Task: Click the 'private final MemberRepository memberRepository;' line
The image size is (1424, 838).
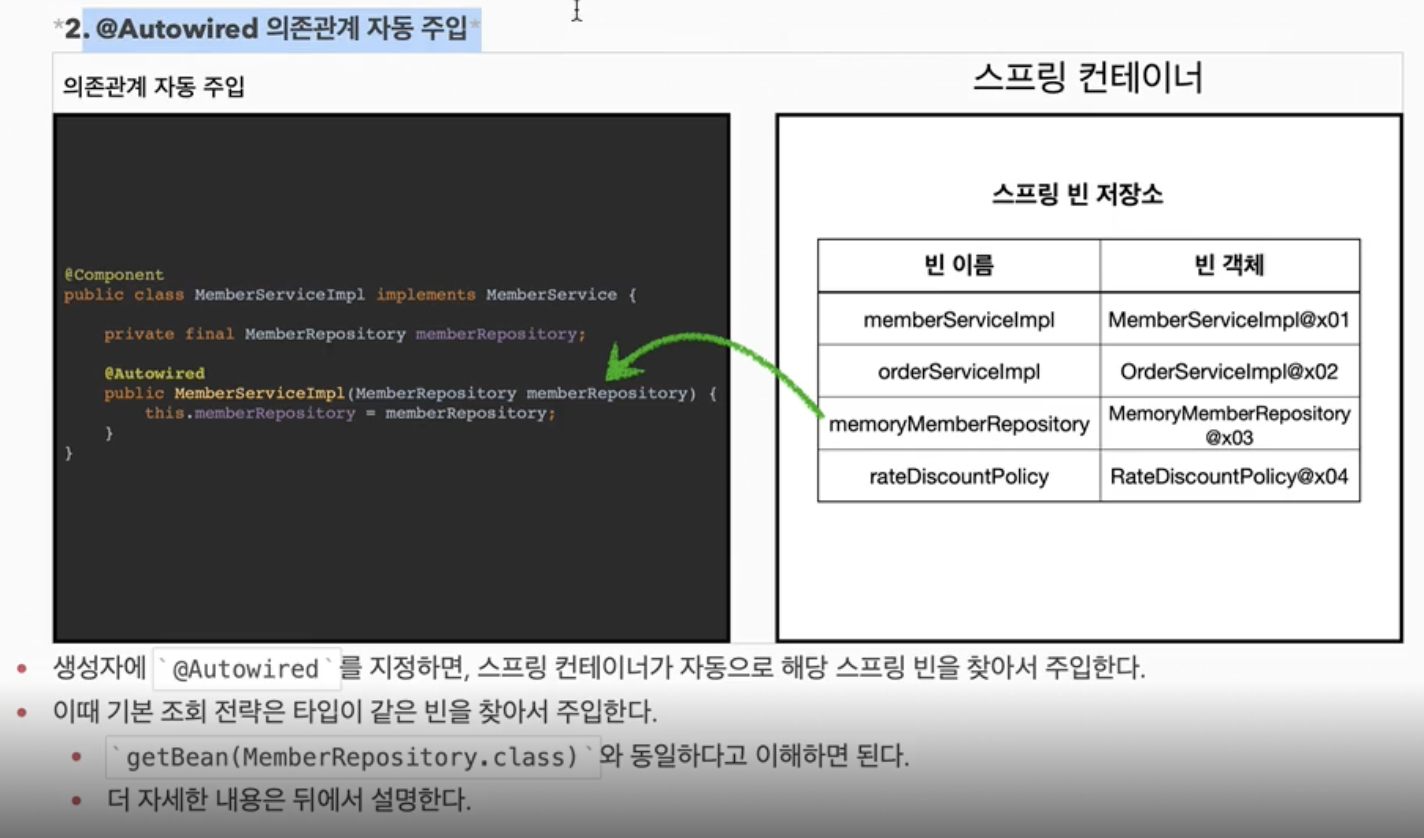Action: tap(345, 334)
